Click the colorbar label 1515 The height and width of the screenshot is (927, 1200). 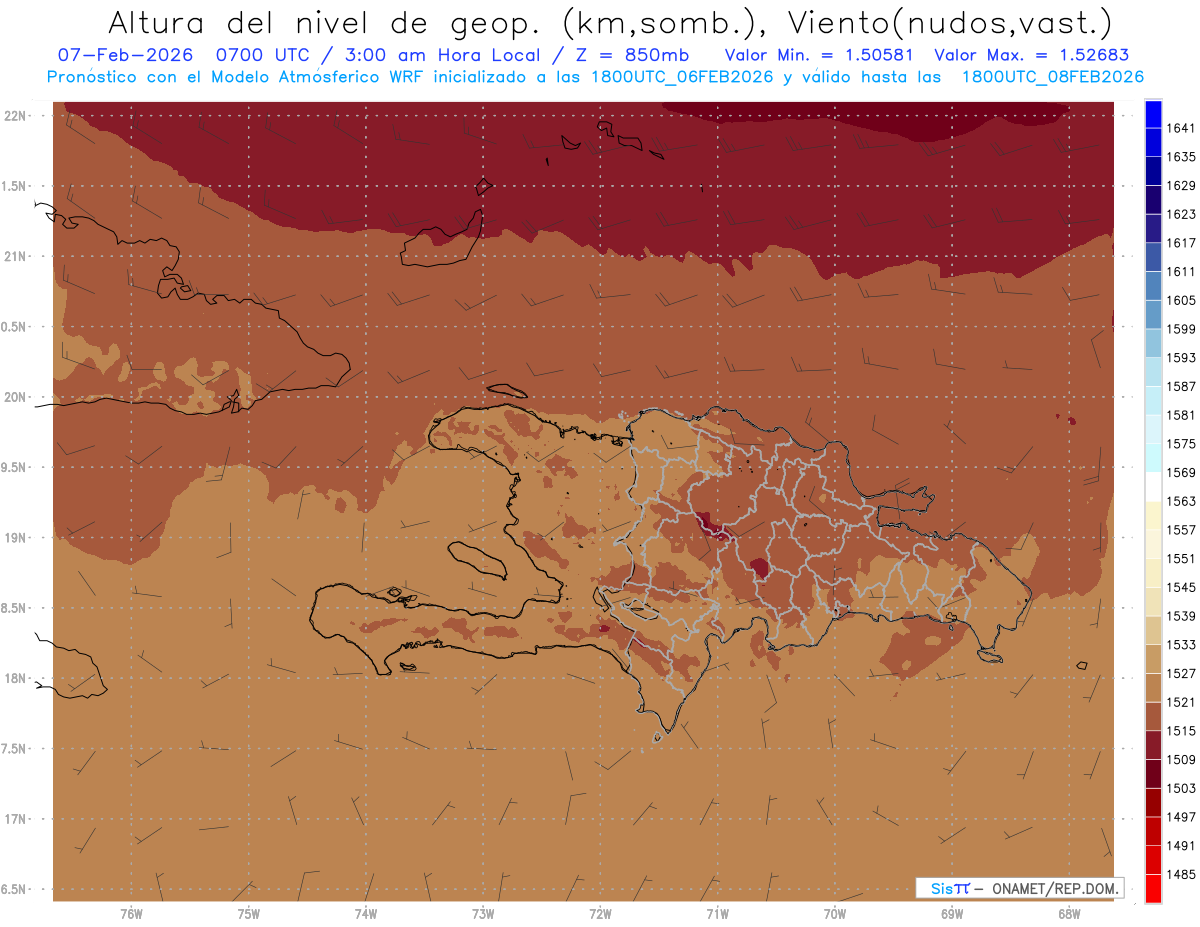(1181, 732)
